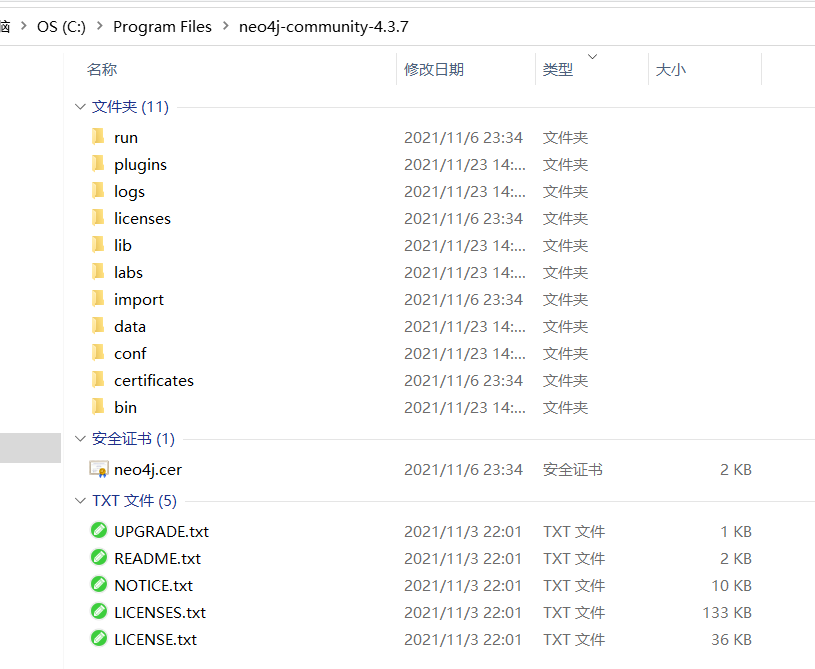815x669 pixels.
Task: Click the licenses folder icon
Action: pyautogui.click(x=98, y=218)
